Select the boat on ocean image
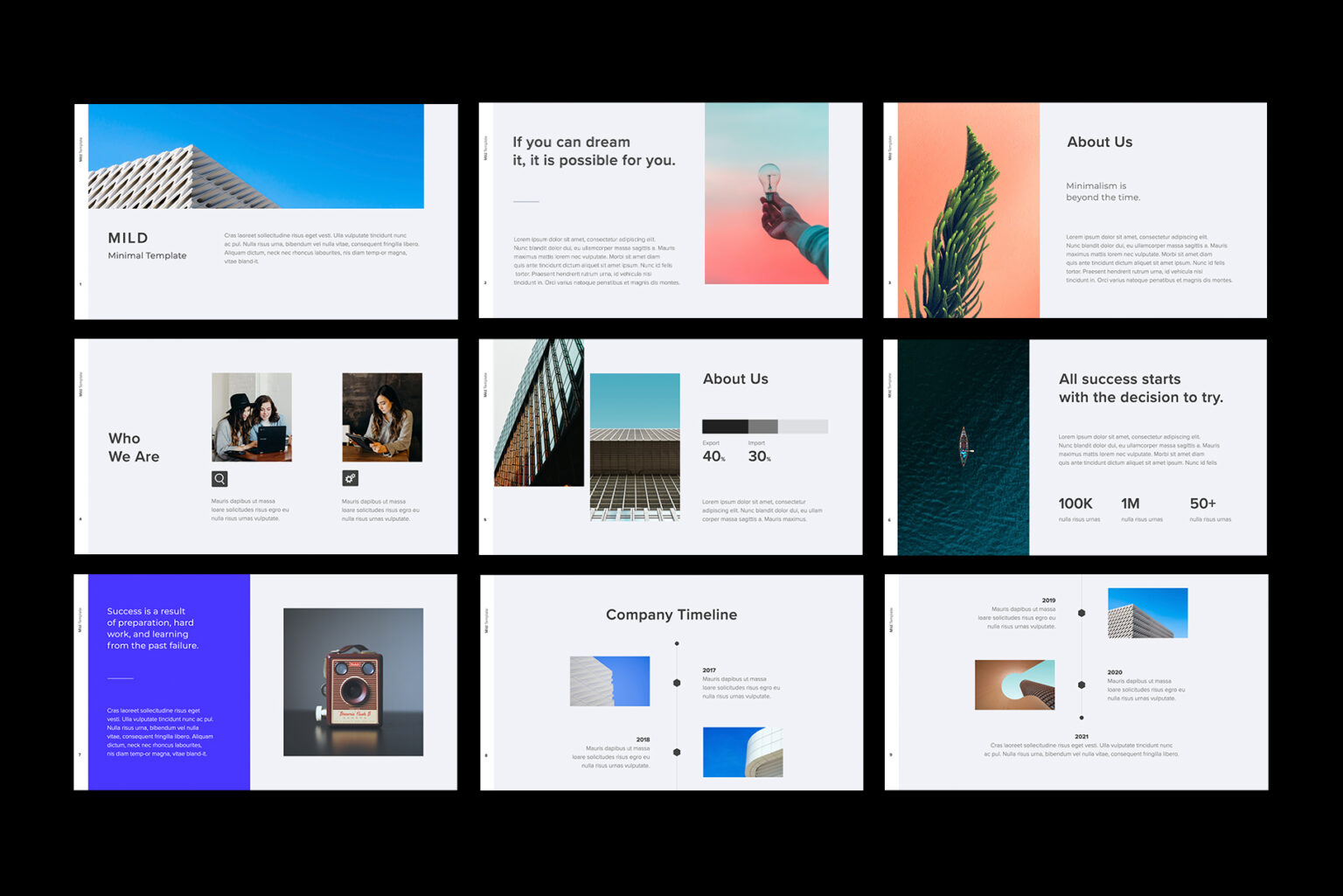 [964, 448]
